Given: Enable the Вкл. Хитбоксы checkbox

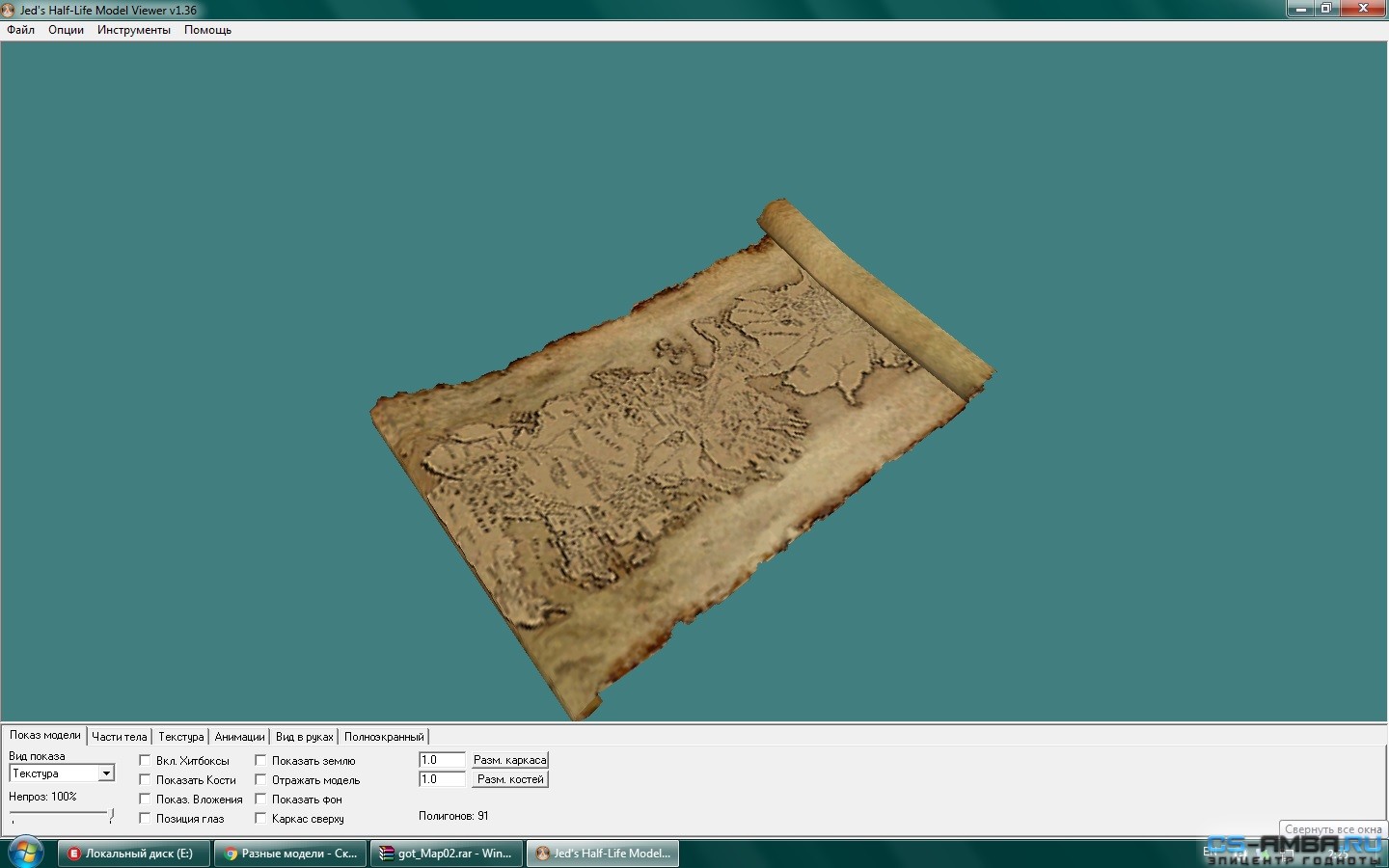Looking at the screenshot, I should (145, 761).
